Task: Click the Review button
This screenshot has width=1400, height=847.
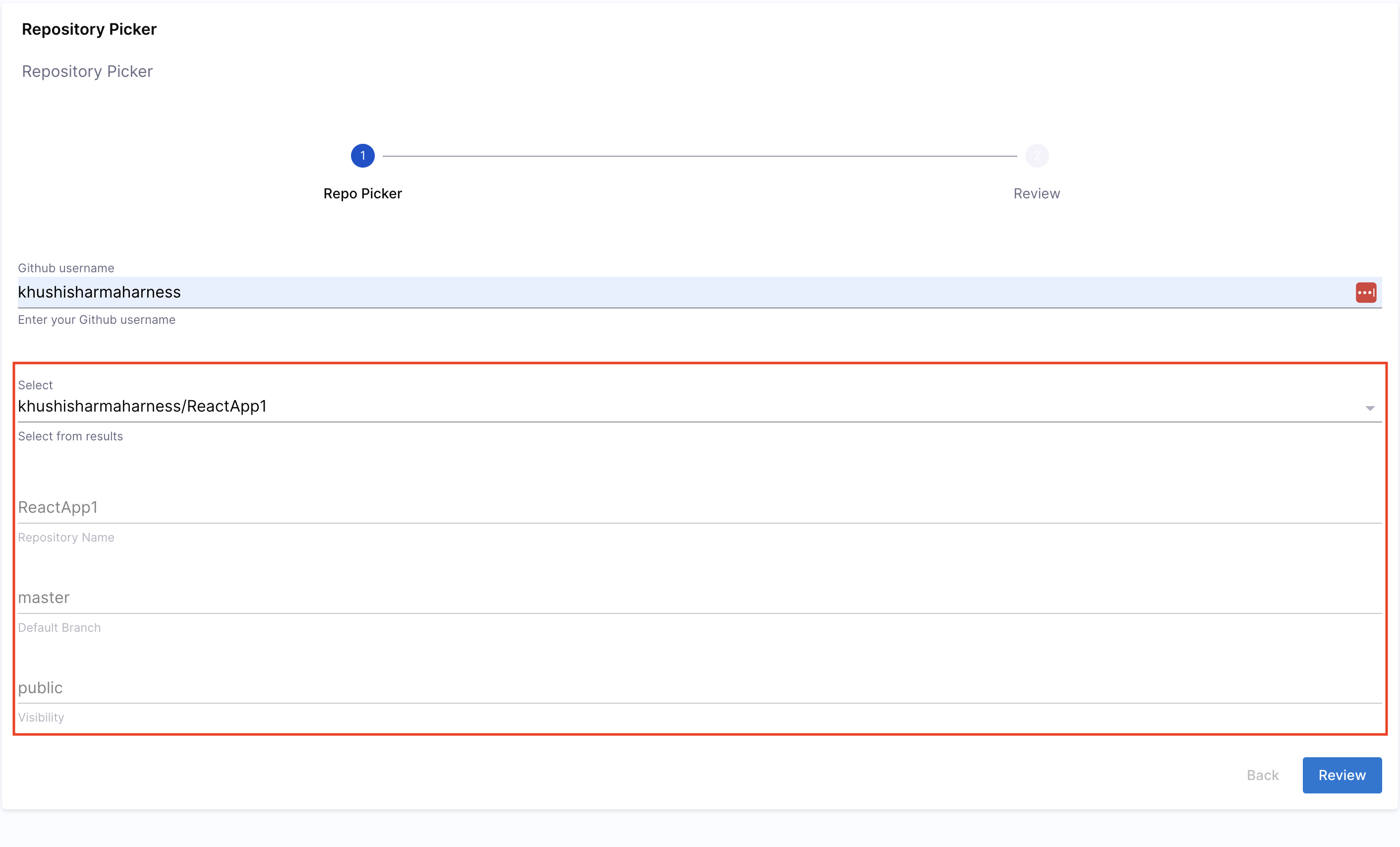Action: (x=1342, y=775)
